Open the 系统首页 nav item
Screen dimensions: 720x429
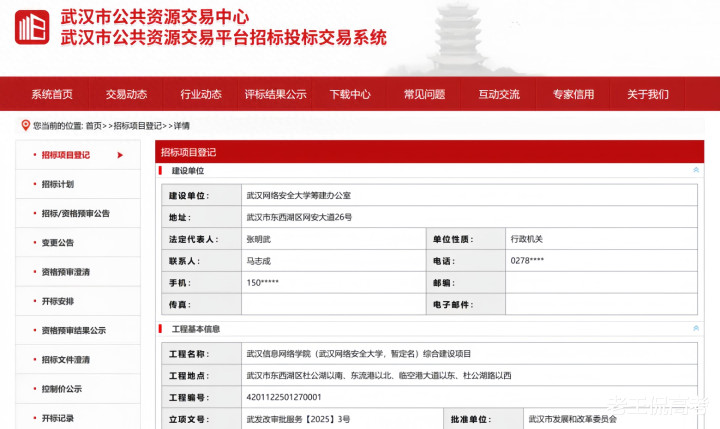[52, 94]
